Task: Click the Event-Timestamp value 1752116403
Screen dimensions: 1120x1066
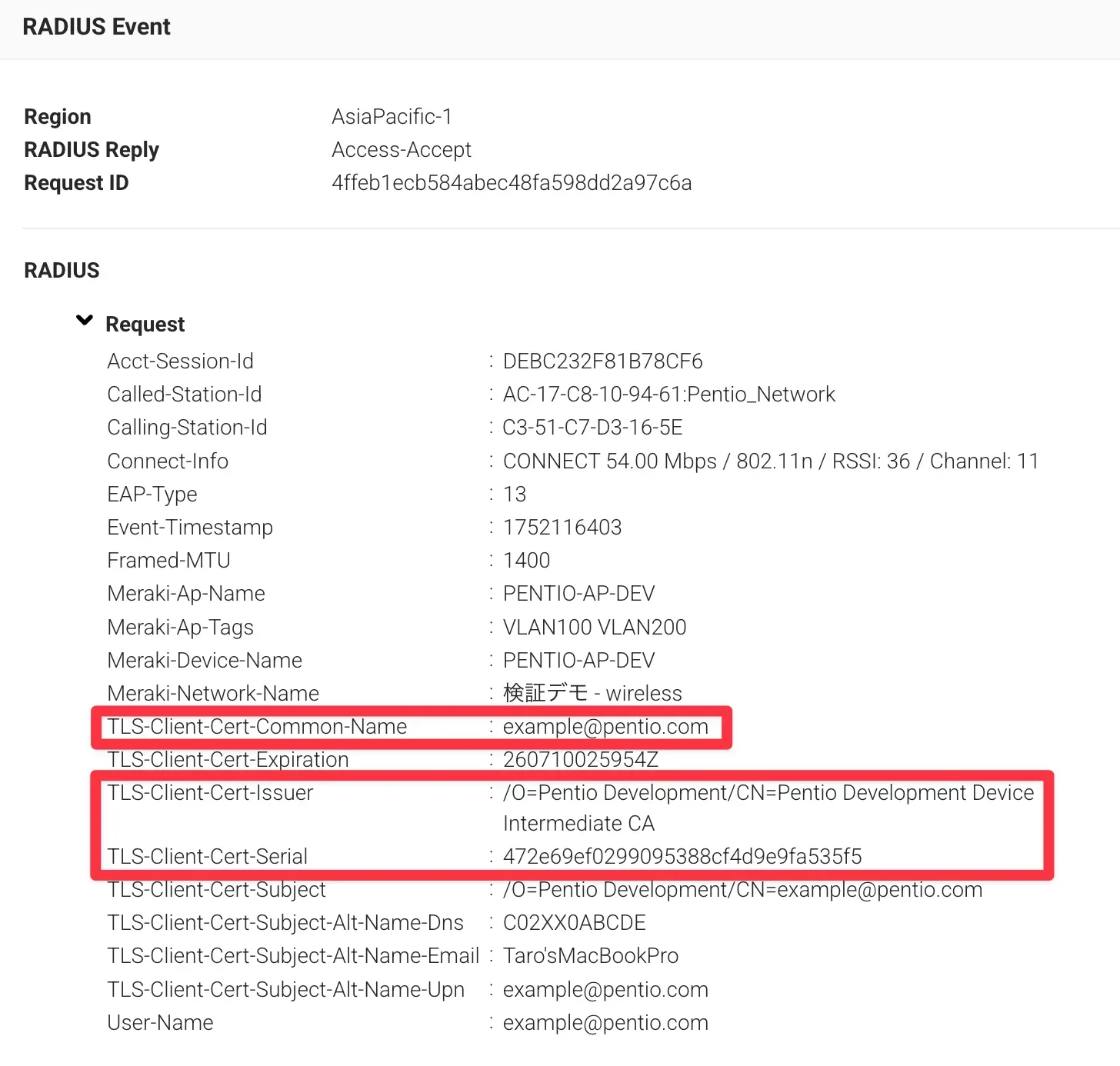Action: [x=562, y=528]
